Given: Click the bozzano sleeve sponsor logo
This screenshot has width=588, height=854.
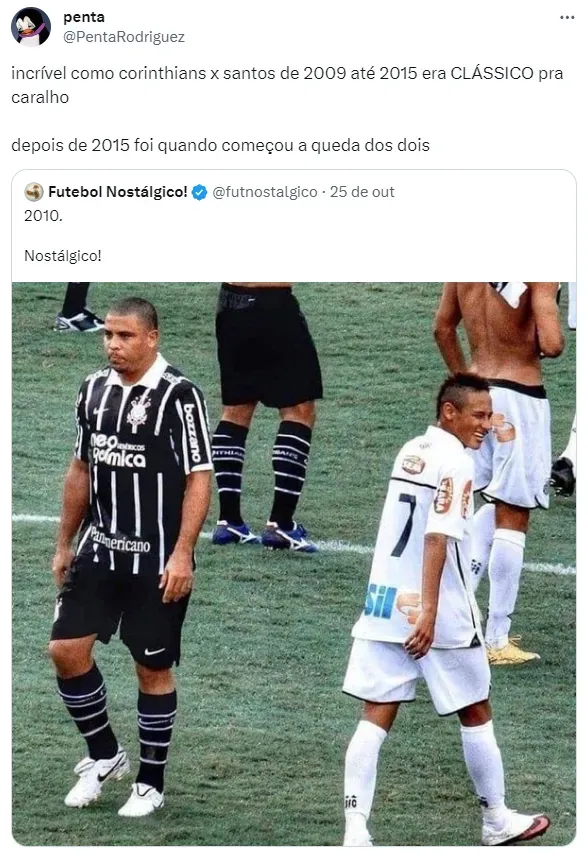Looking at the screenshot, I should coord(193,432).
